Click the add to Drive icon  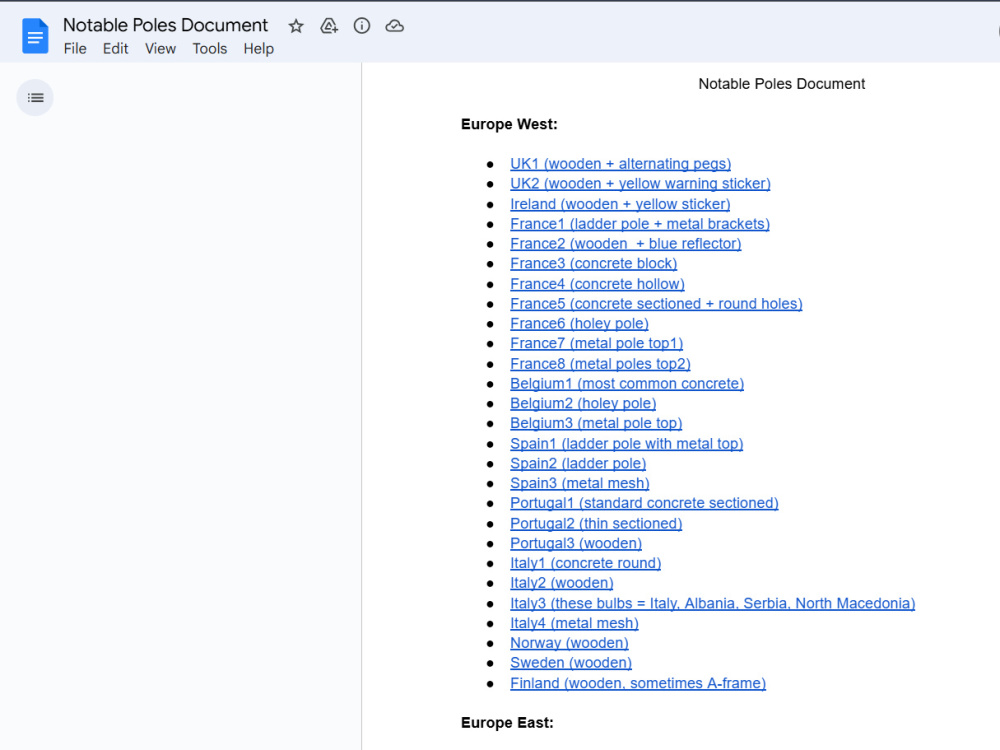coord(329,26)
